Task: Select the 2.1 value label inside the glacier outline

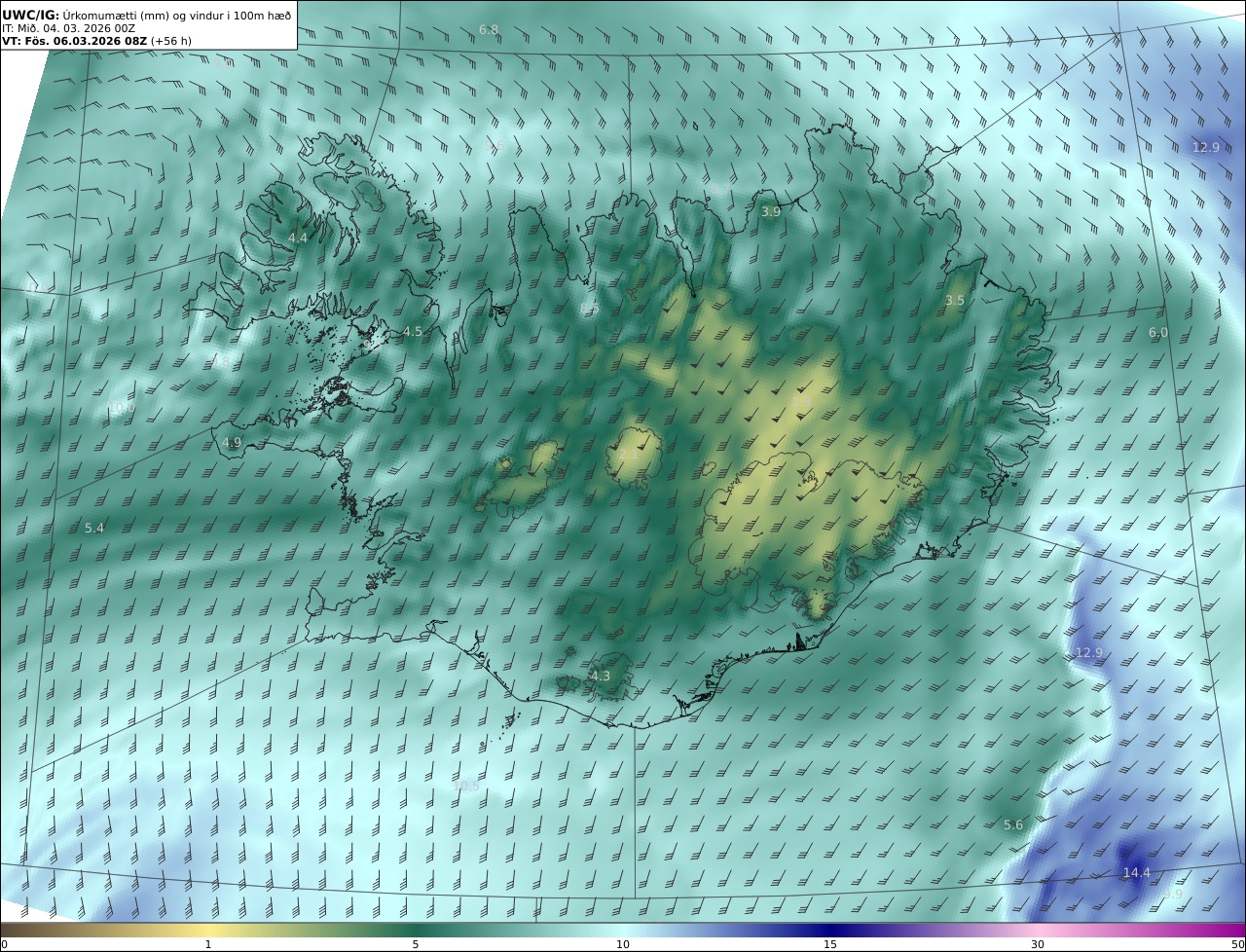Action: click(x=629, y=454)
